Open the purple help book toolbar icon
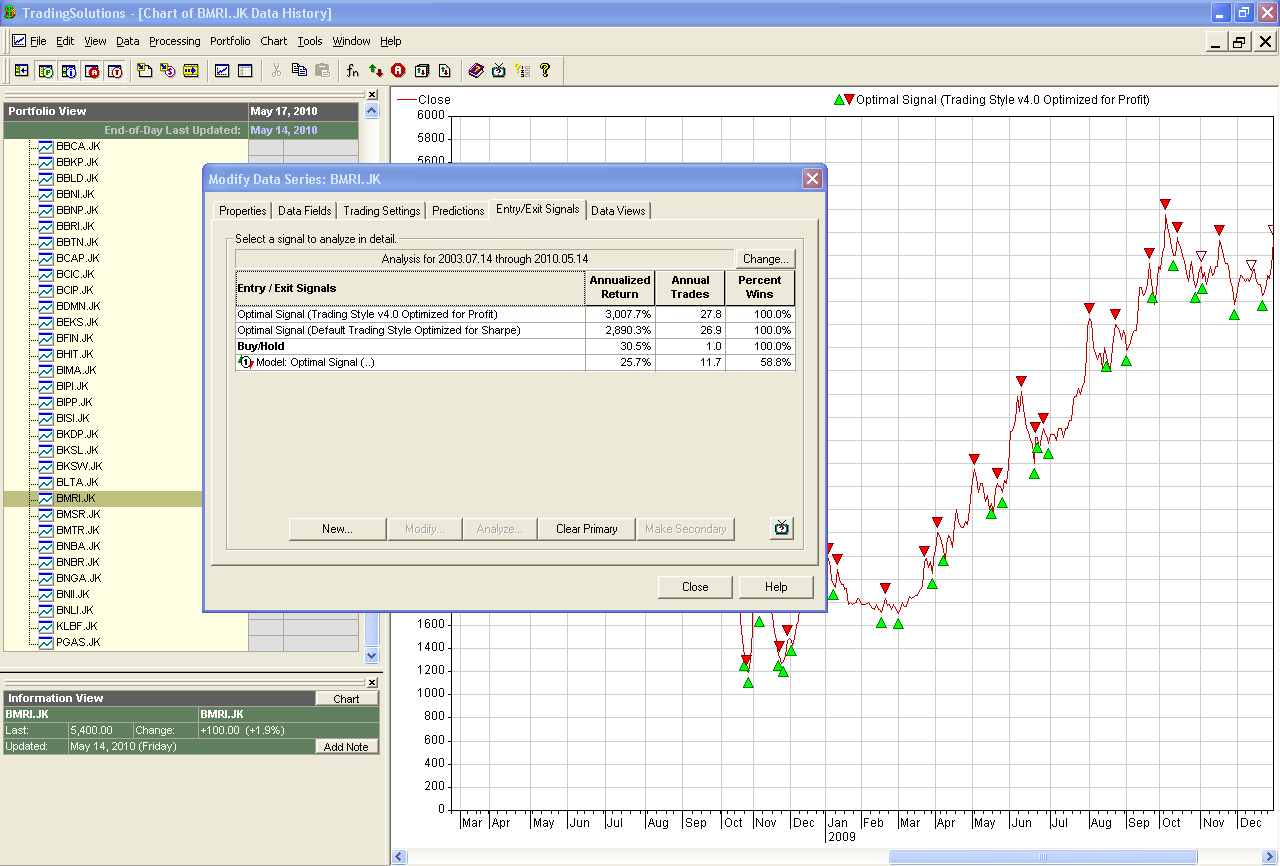 pyautogui.click(x=476, y=71)
